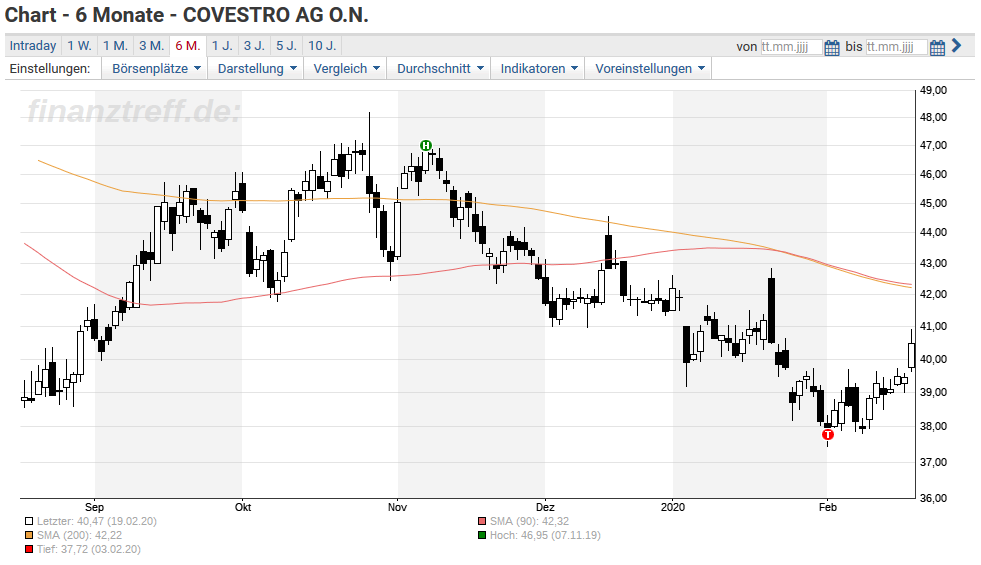Select the 5 J. timeframe tab

pyautogui.click(x=287, y=46)
